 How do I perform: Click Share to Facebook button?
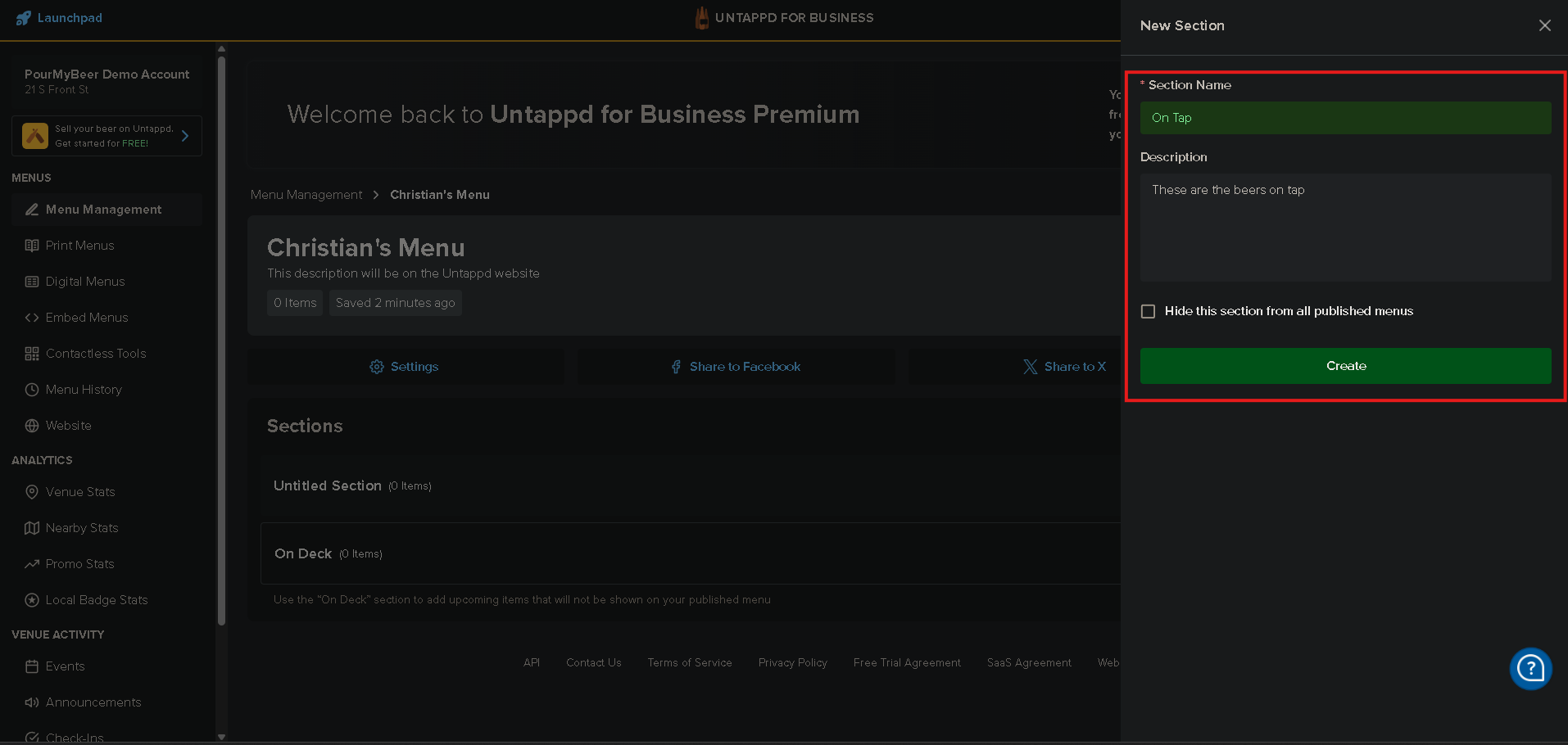(x=736, y=367)
